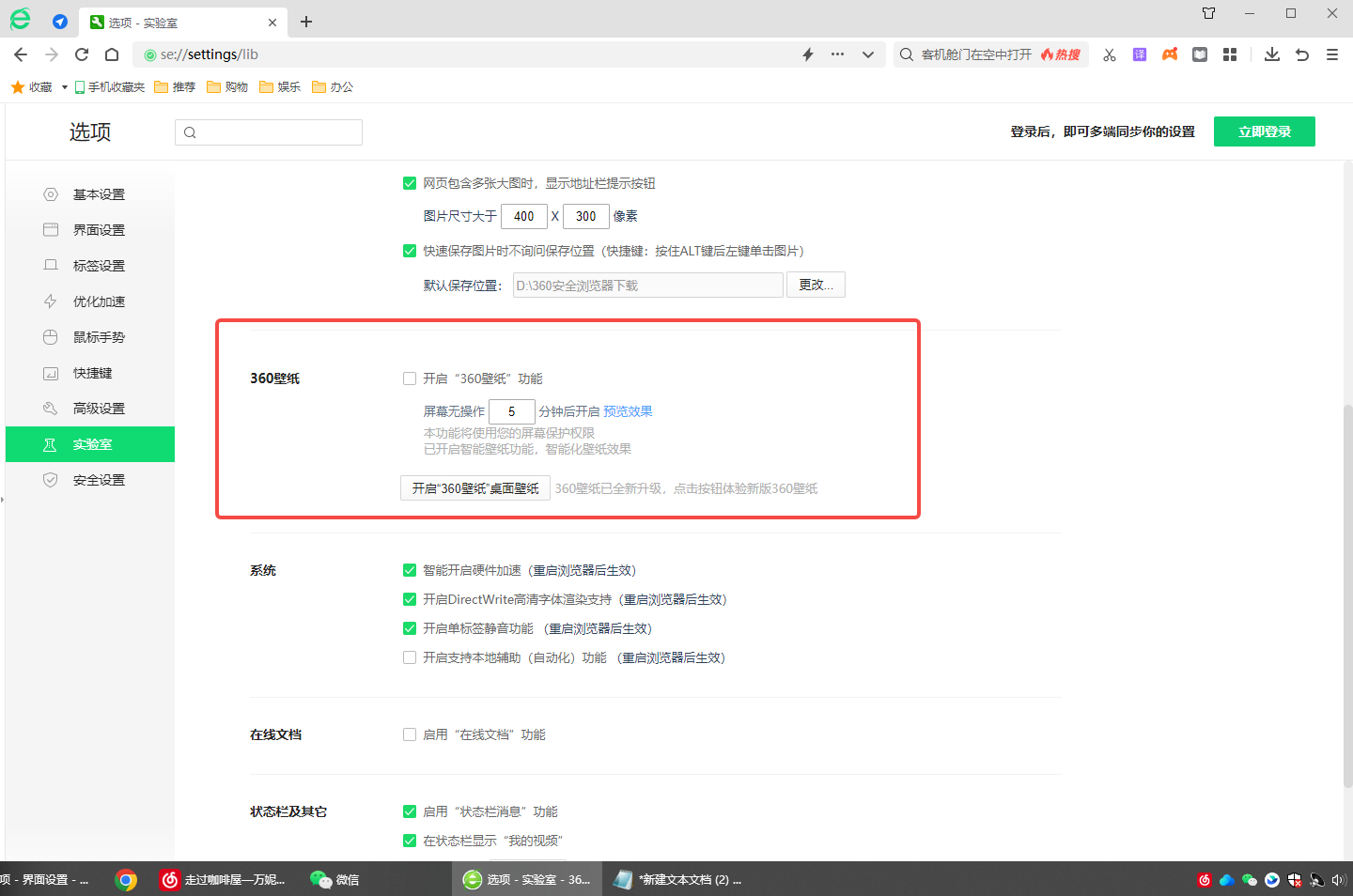Uncheck 网页包含多张大图时 address bar hint option
Screen dimensions: 1353x896
(x=410, y=183)
